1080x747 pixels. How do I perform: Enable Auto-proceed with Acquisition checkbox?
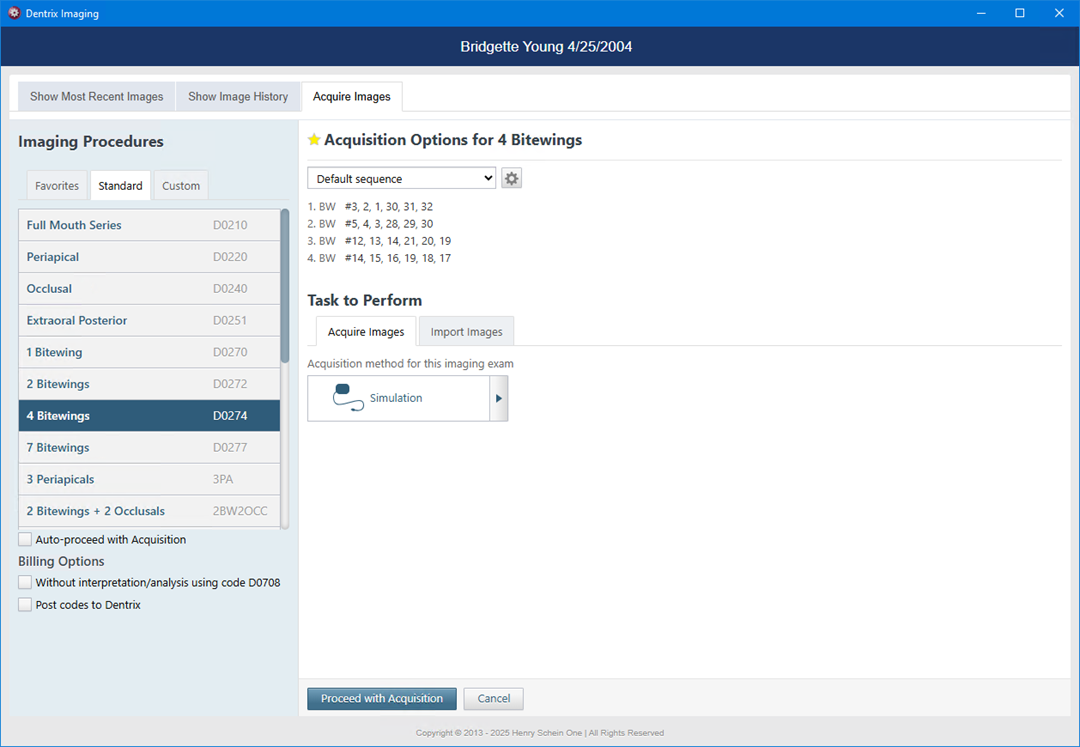[x=25, y=539]
